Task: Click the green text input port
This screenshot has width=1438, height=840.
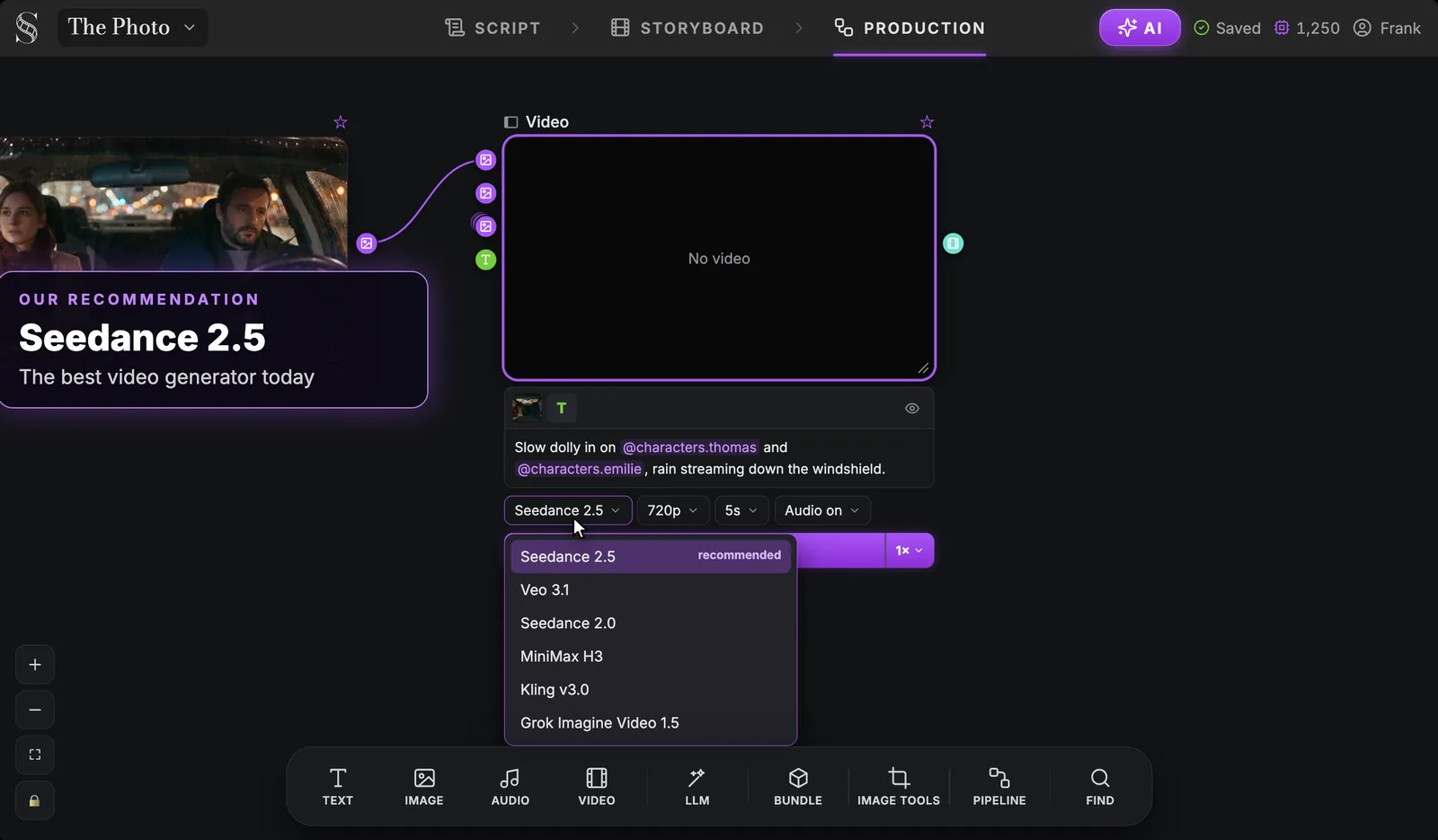Action: point(485,260)
